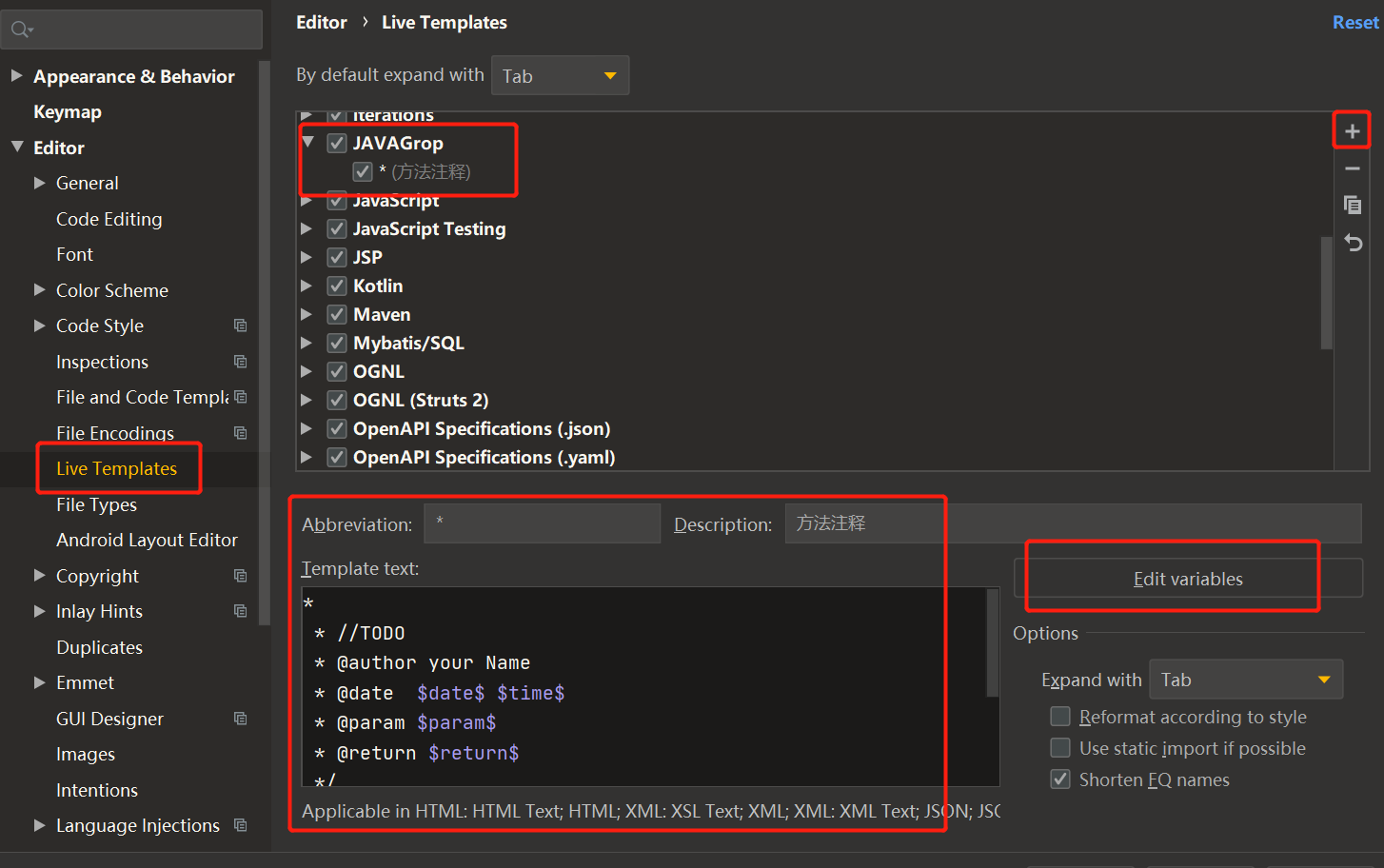Expand the Maven template group arrow

pyautogui.click(x=306, y=314)
